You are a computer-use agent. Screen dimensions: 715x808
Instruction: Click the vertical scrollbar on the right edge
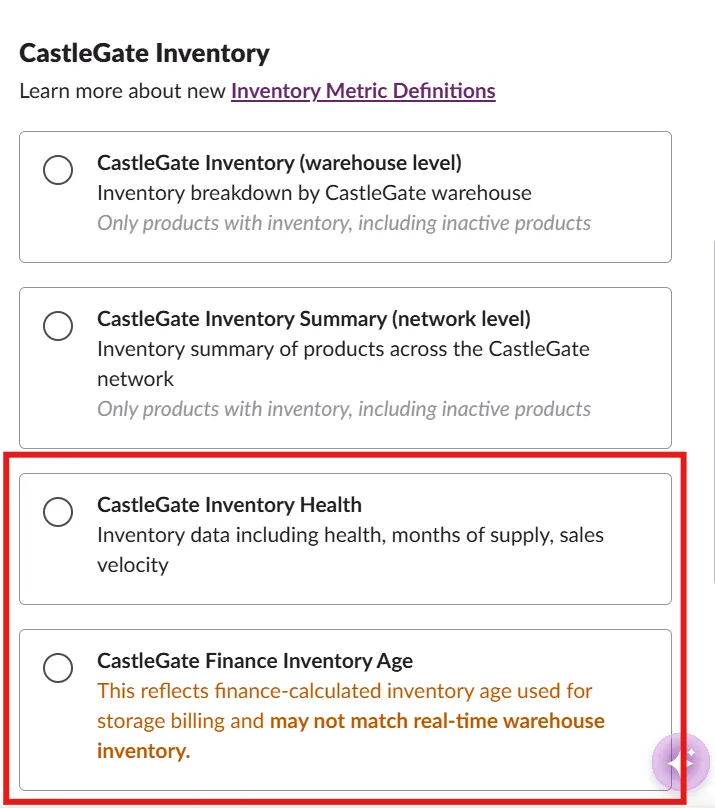(x=712, y=412)
